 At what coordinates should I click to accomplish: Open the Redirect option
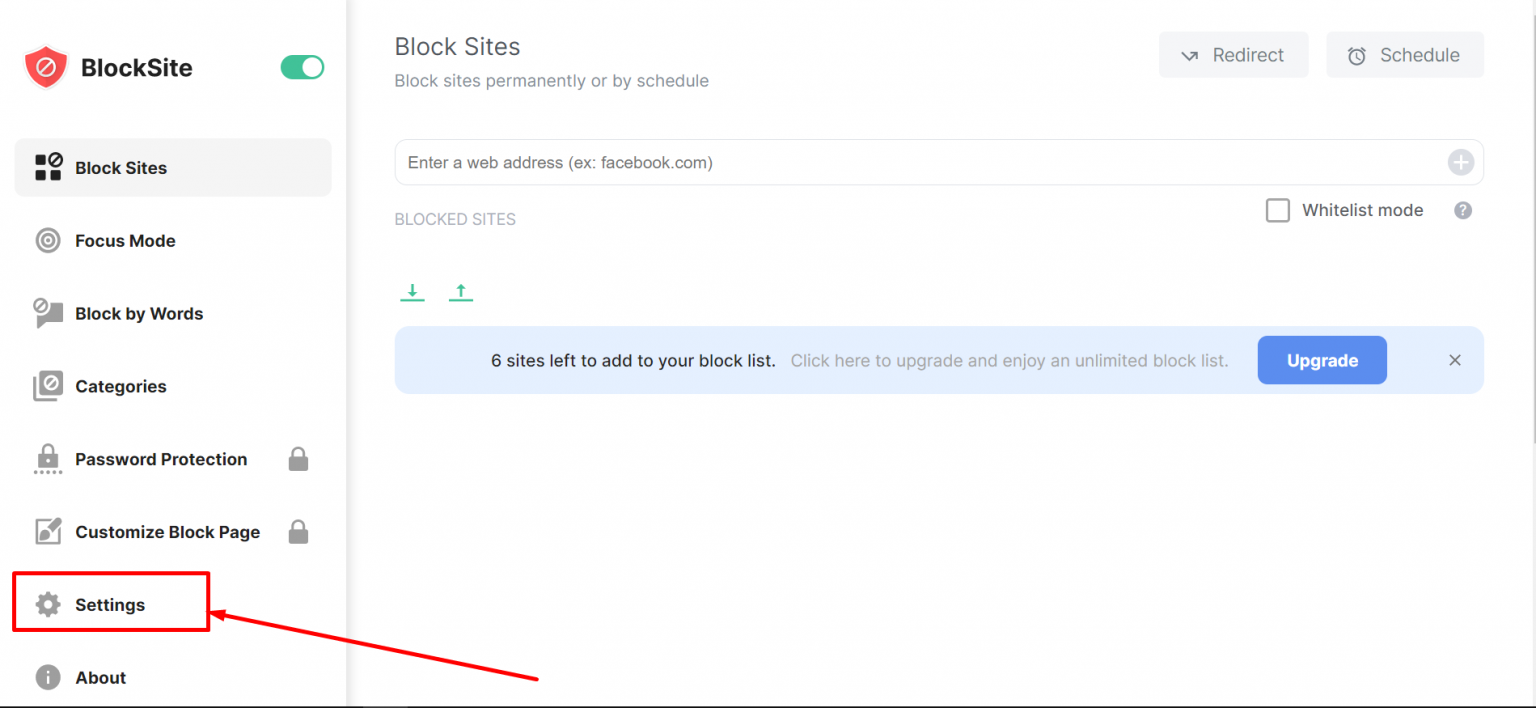coord(1233,55)
